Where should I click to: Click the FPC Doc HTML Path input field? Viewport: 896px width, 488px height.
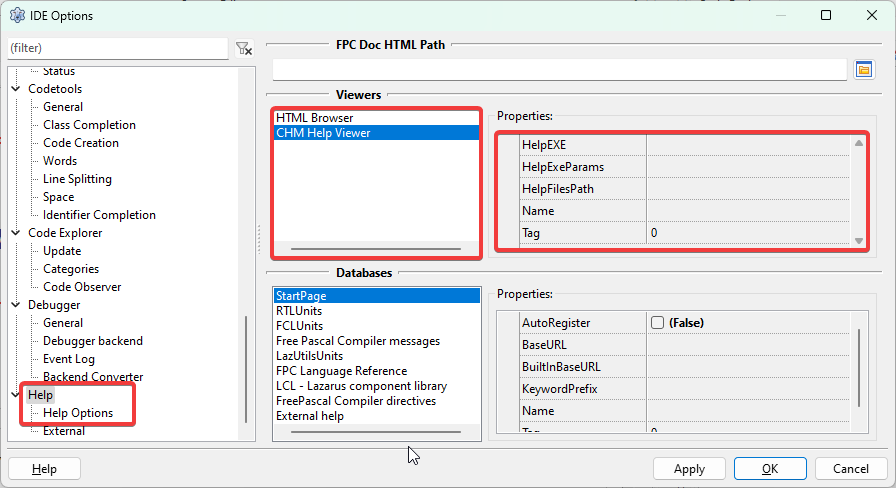(x=559, y=69)
